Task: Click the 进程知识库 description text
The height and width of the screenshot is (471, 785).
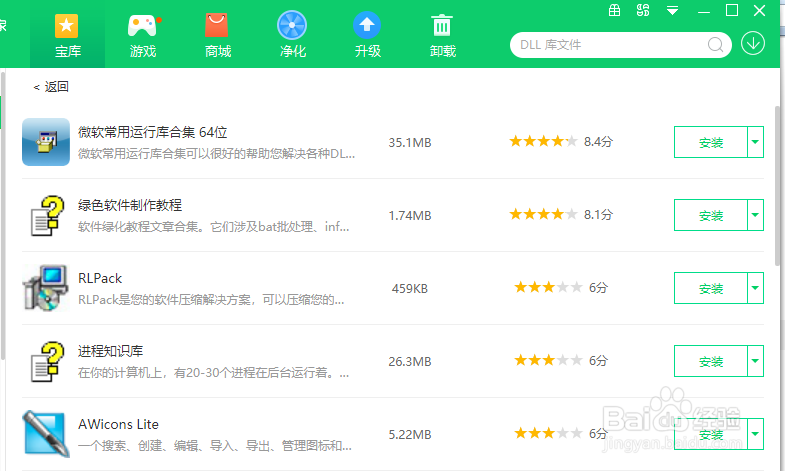Action: [x=213, y=373]
